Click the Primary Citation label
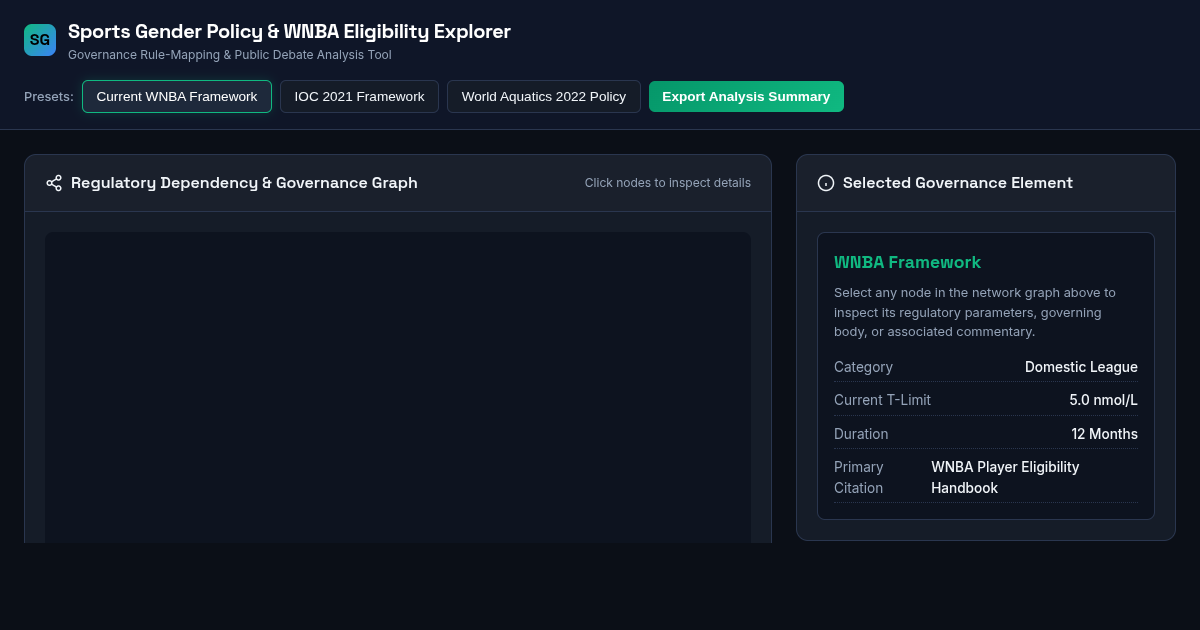 pos(859,478)
